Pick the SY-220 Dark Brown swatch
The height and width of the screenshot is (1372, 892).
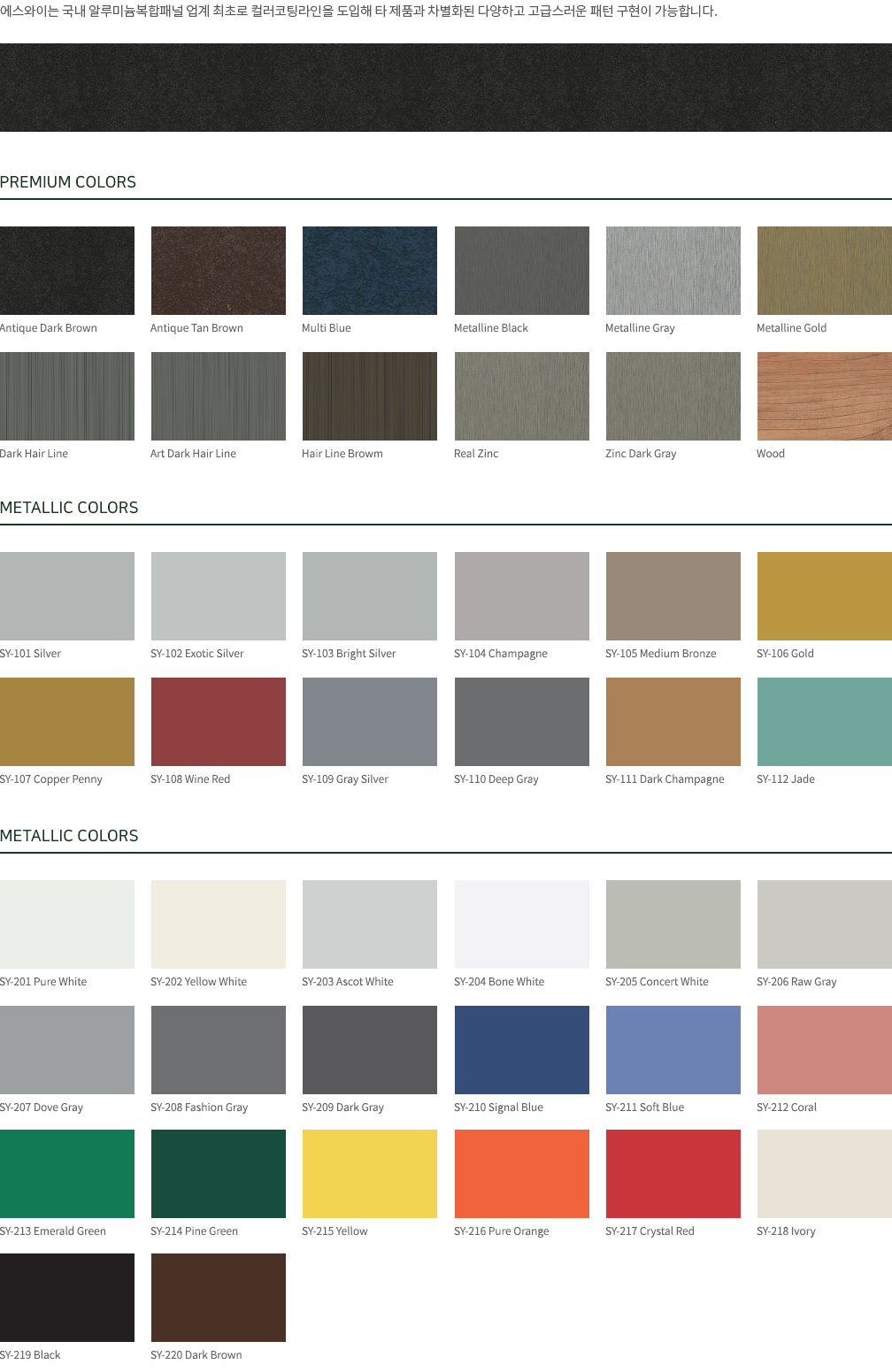(219, 1298)
